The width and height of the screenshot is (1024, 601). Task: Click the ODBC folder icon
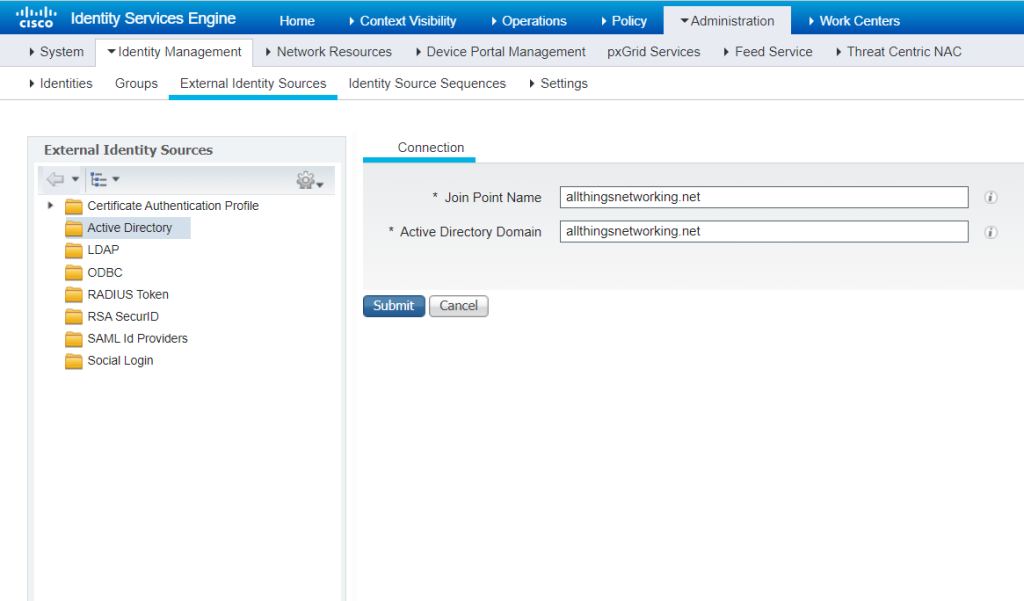coord(74,272)
